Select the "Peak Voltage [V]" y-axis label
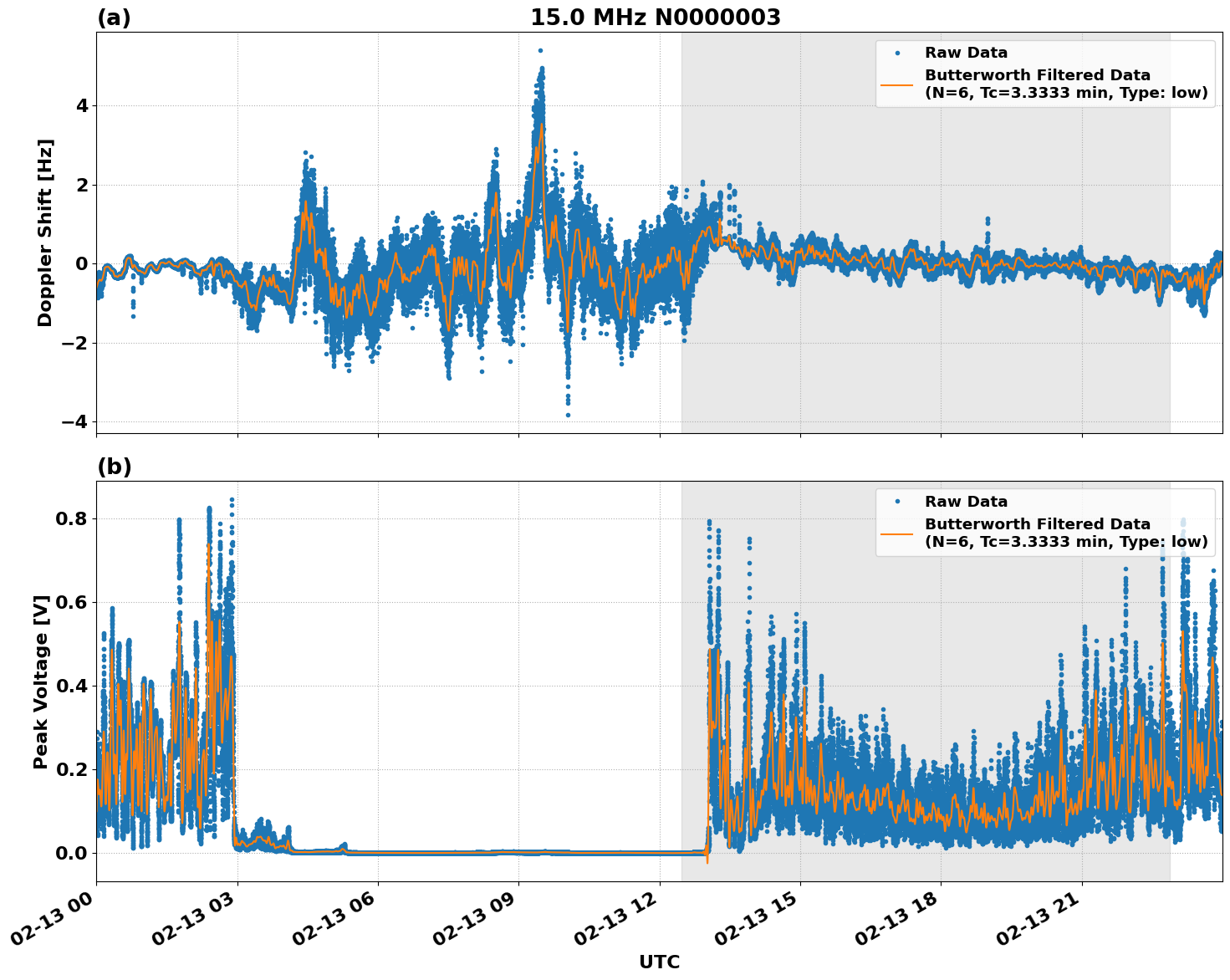Screen dimensions: 1230x980 pos(42,681)
